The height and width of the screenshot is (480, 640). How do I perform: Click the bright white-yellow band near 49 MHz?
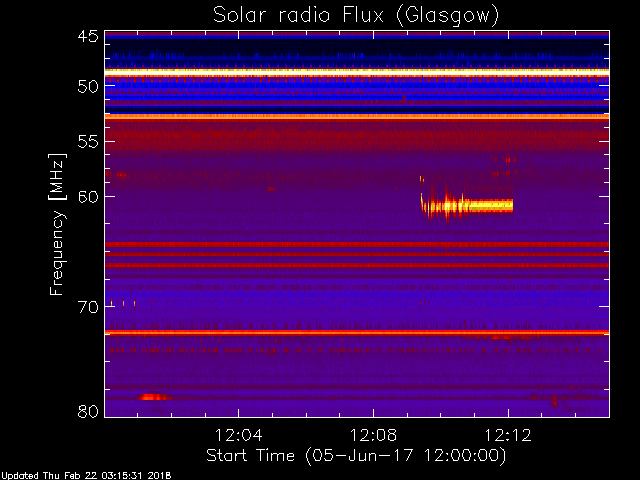coord(357,71)
